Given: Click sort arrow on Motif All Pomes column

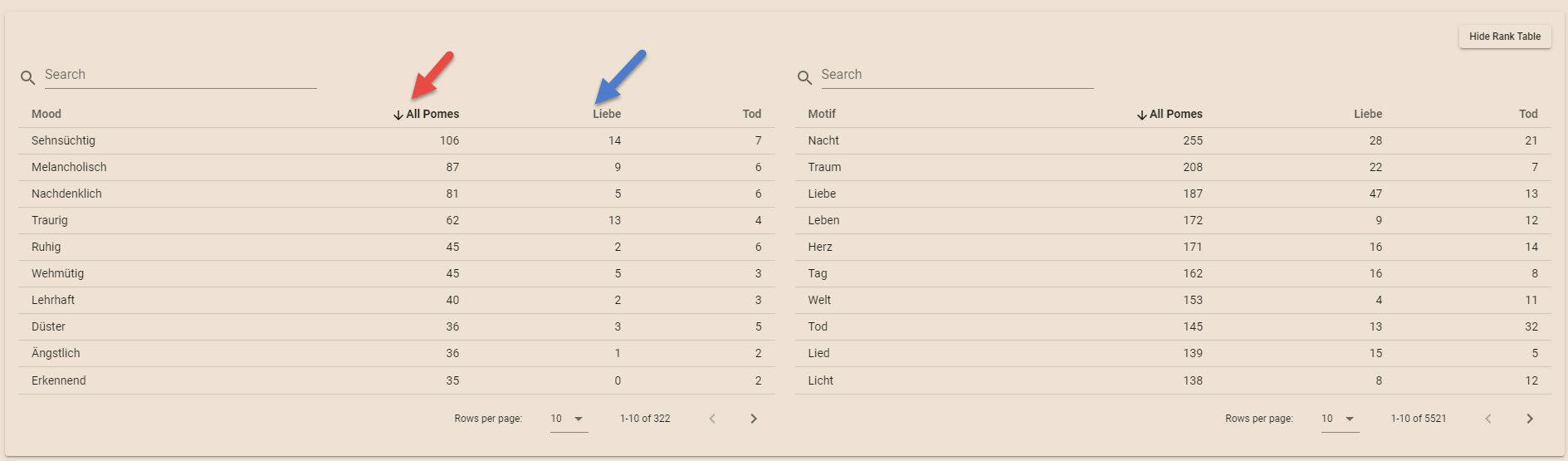Looking at the screenshot, I should [1142, 115].
